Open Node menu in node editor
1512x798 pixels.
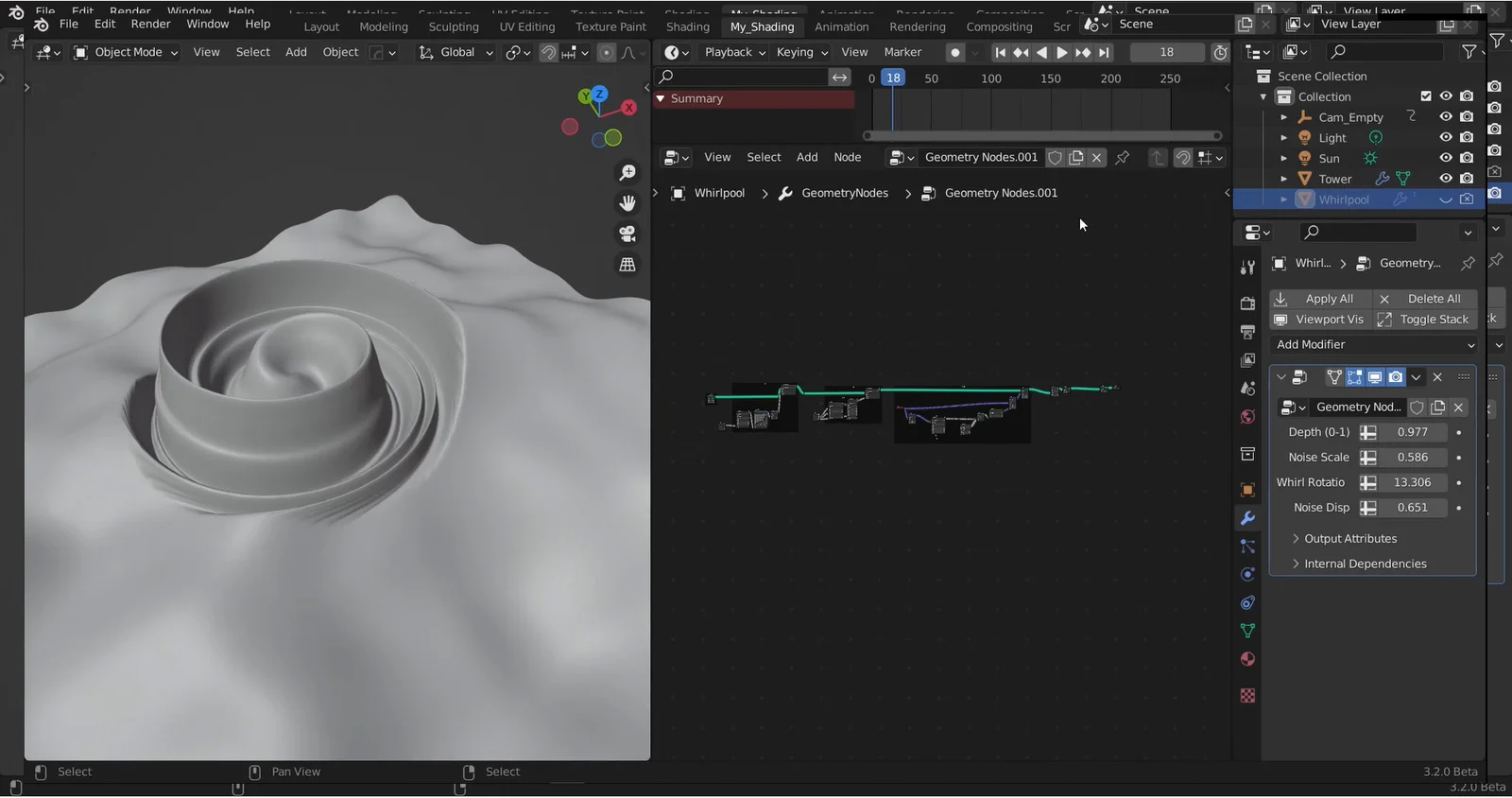pyautogui.click(x=847, y=158)
